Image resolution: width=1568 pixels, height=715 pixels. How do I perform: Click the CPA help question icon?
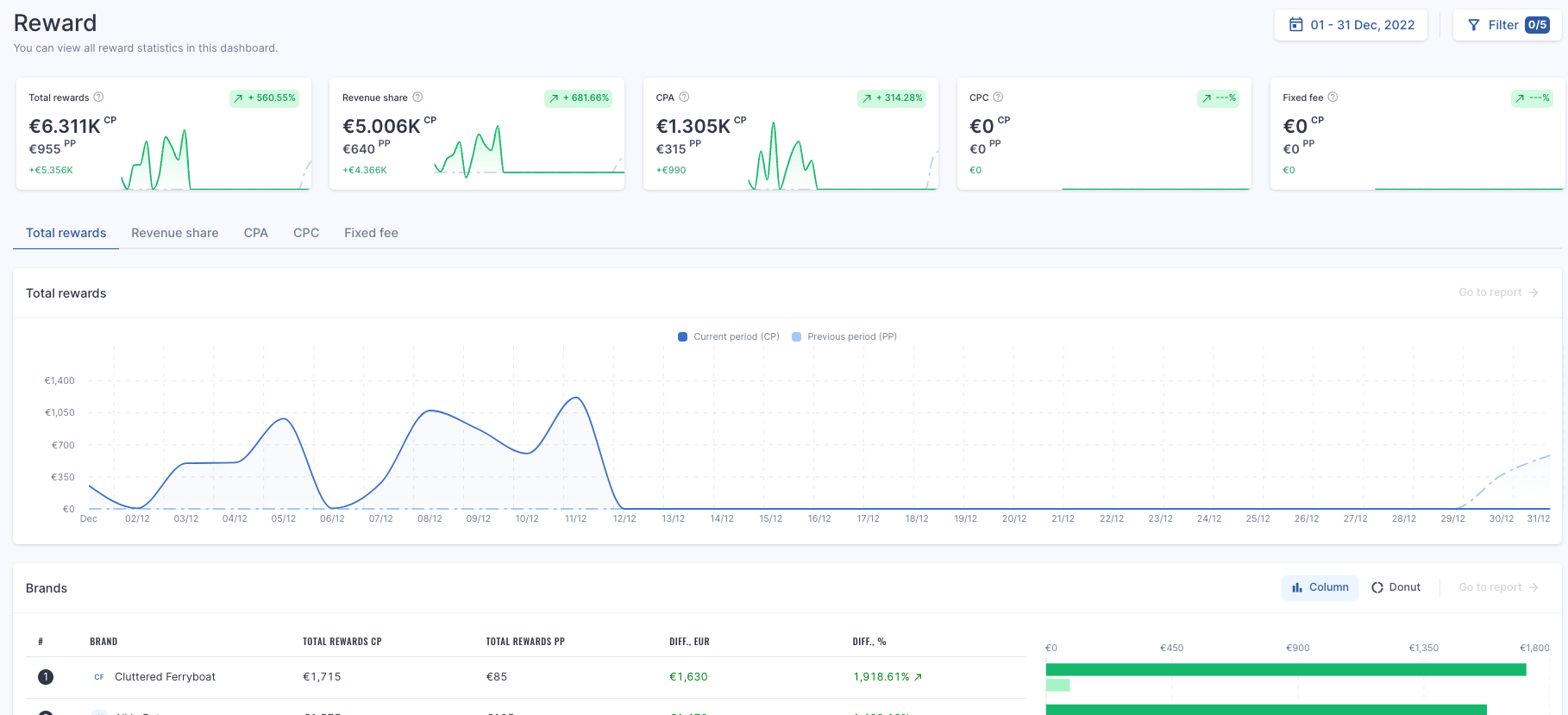pyautogui.click(x=684, y=97)
